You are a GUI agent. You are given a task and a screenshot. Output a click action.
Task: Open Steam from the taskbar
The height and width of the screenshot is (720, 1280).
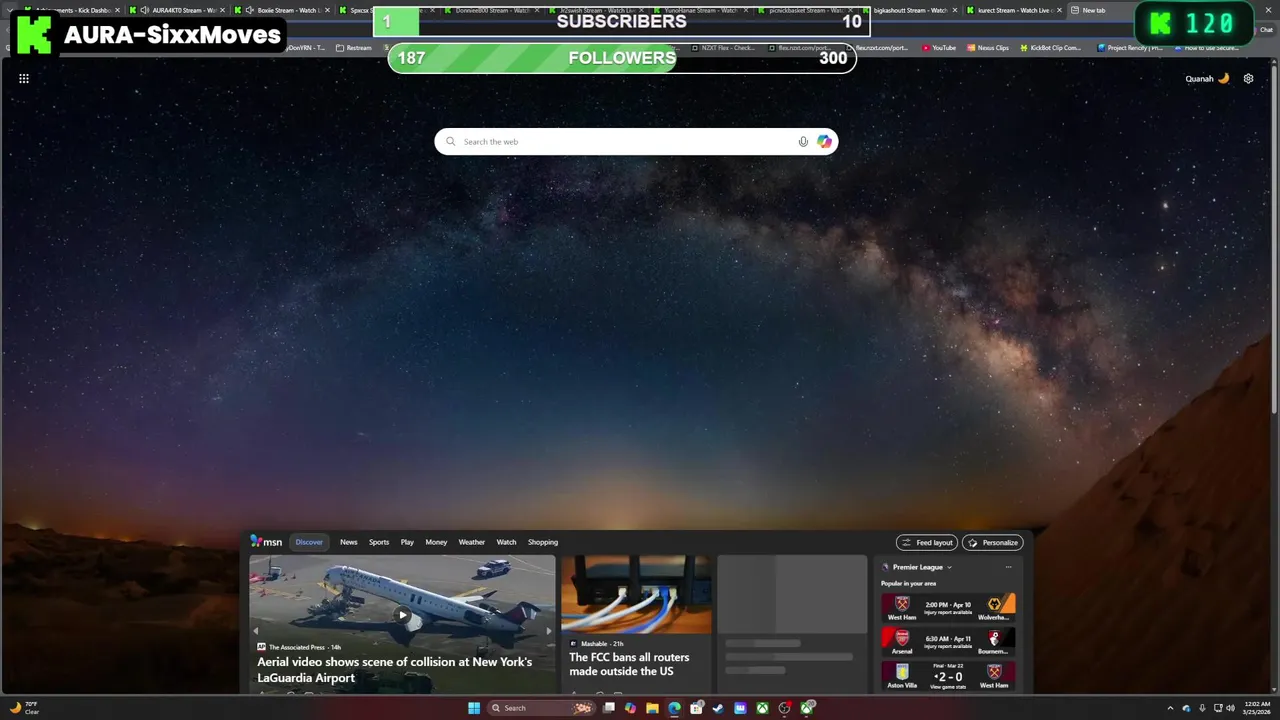point(718,708)
